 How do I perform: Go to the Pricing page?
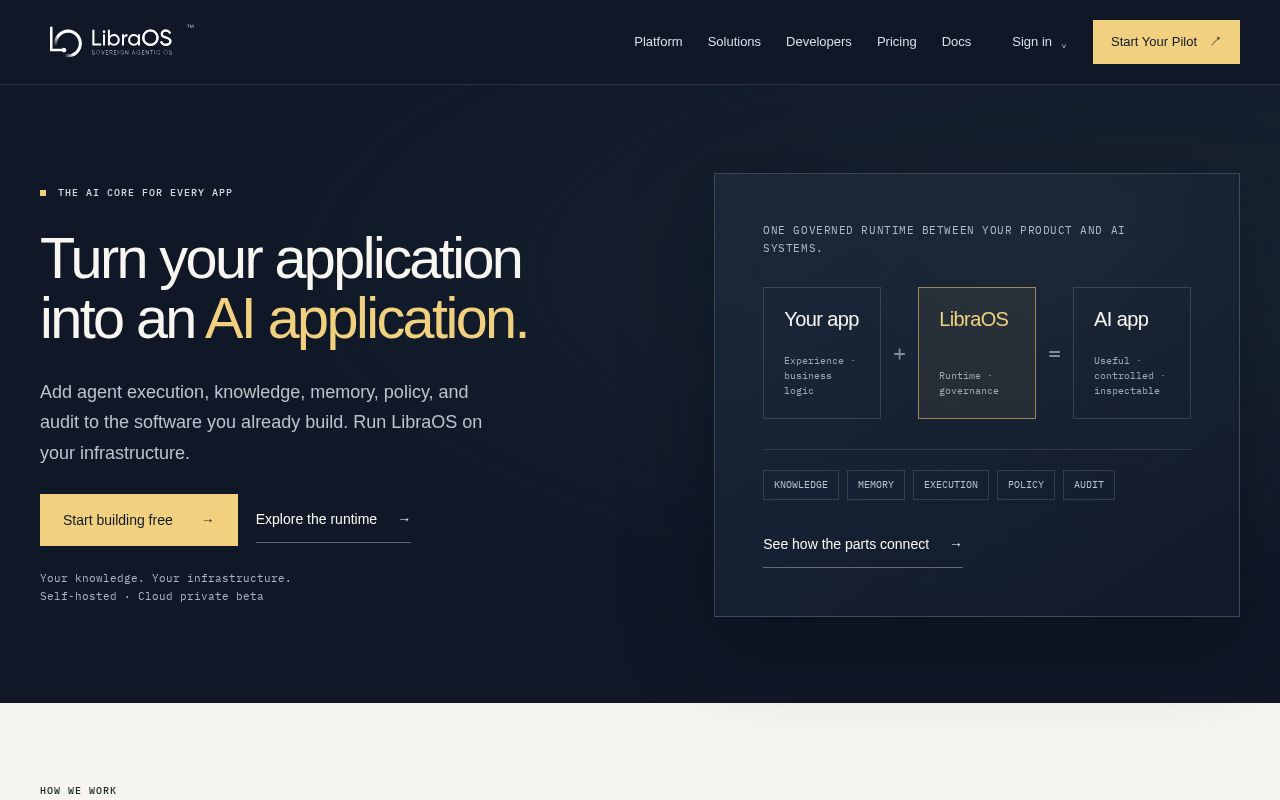[x=897, y=42]
